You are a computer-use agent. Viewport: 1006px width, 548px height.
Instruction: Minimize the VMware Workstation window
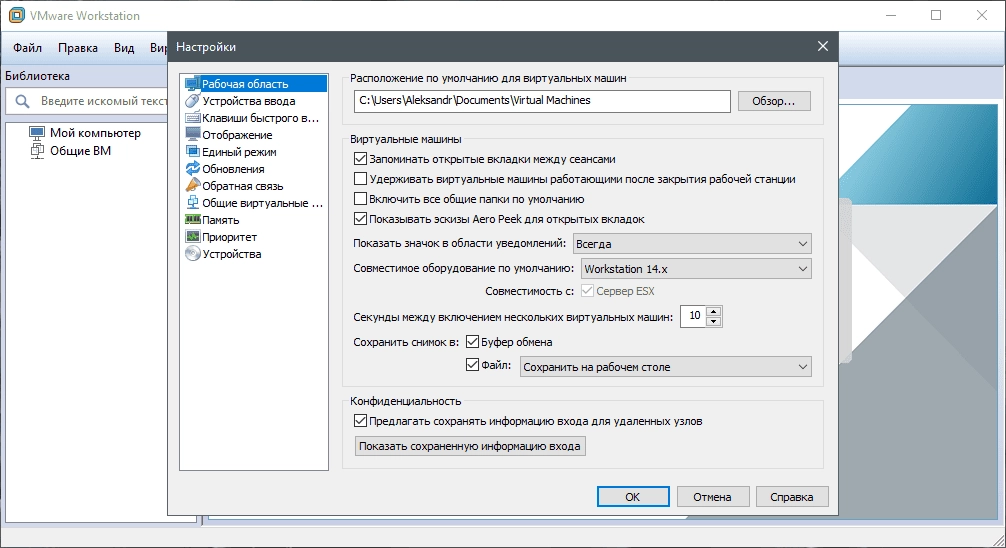(x=891, y=15)
